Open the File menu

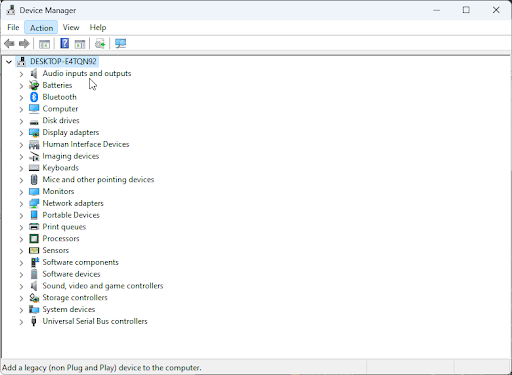(13, 27)
